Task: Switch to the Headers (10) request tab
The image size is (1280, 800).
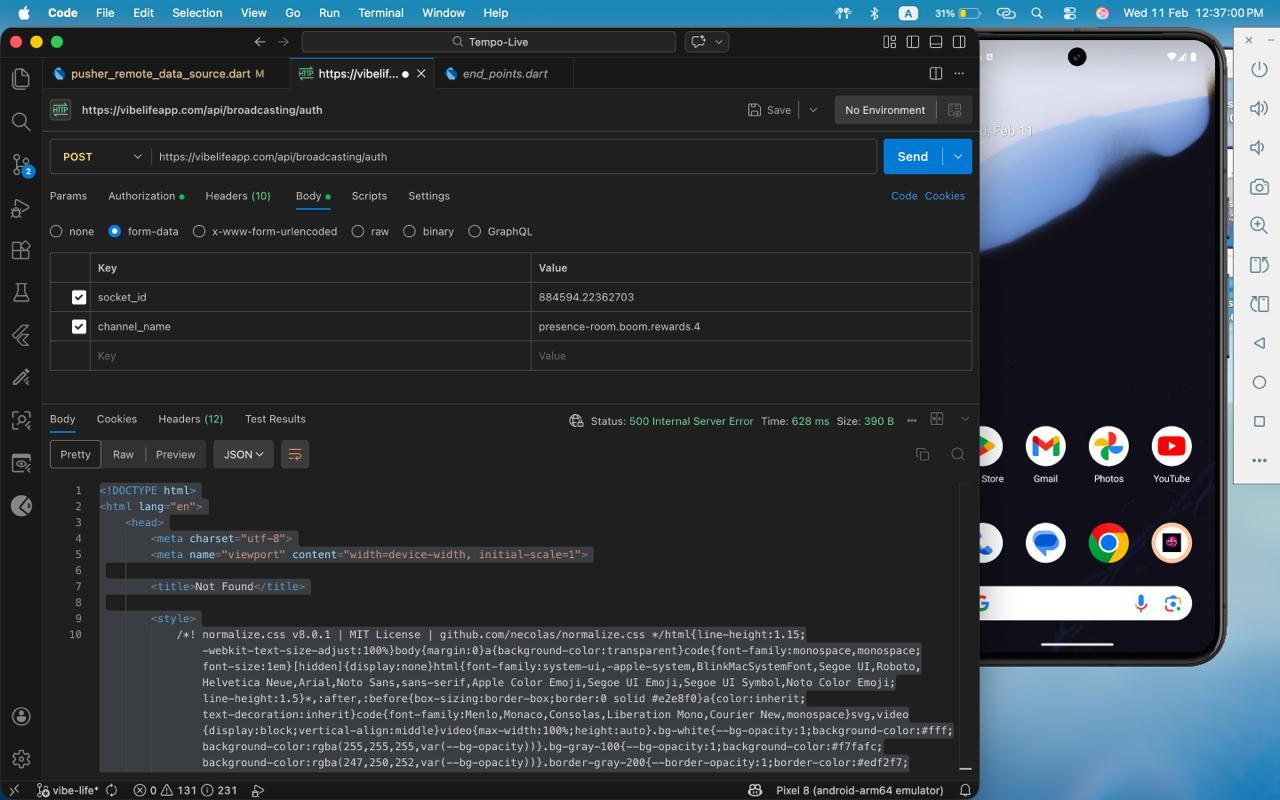Action: coord(237,196)
